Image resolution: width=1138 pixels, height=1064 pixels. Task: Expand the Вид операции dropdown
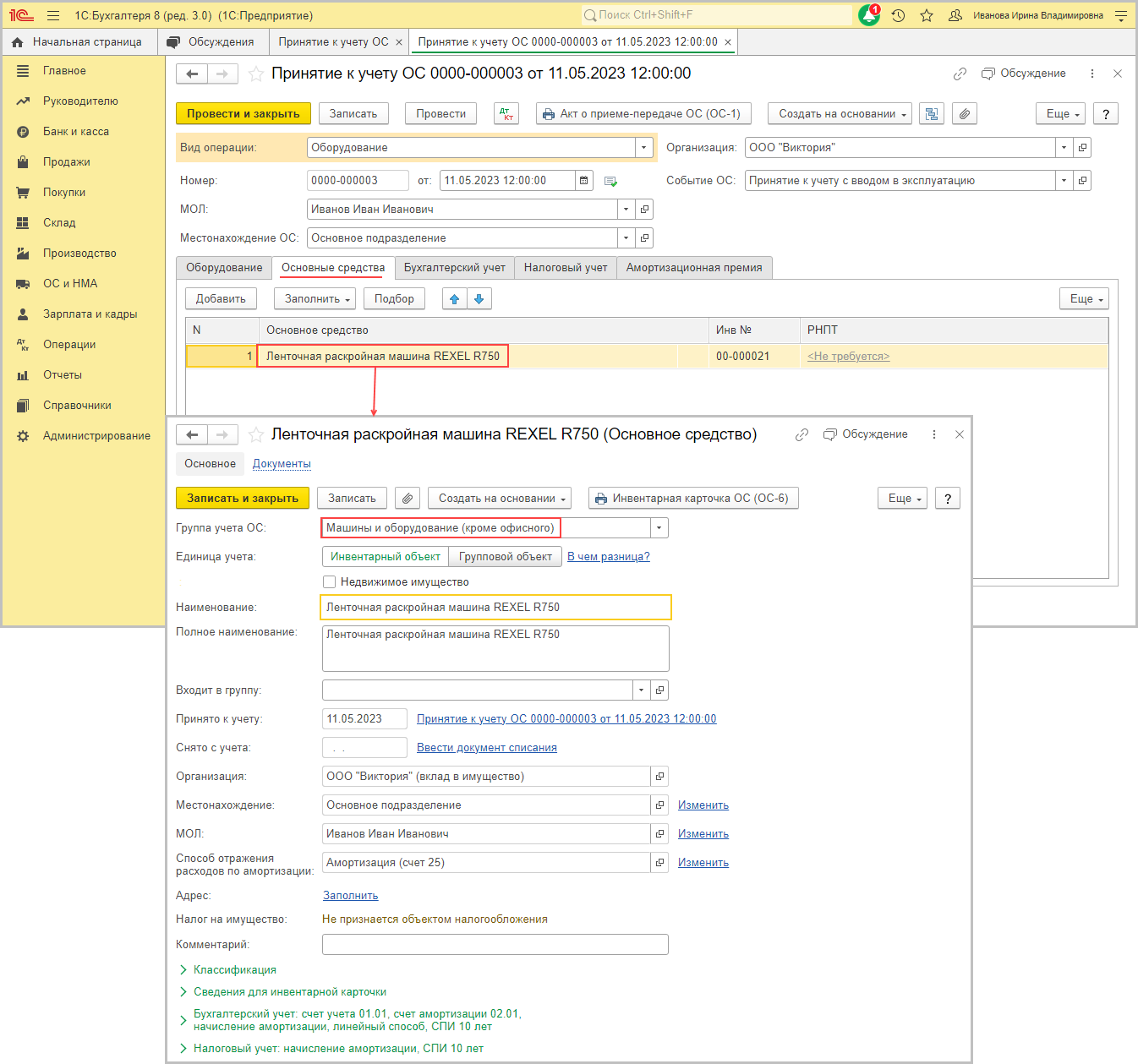point(644,148)
